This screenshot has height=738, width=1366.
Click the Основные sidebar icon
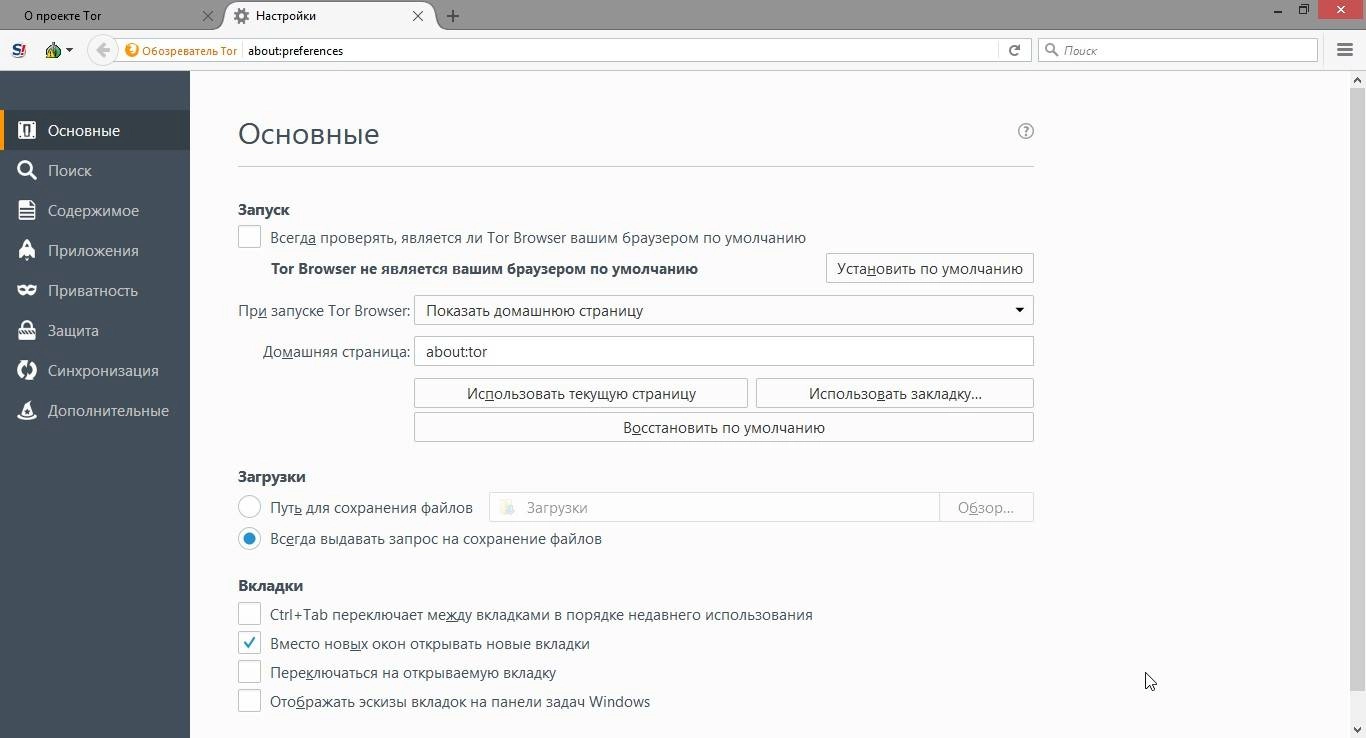coord(27,130)
